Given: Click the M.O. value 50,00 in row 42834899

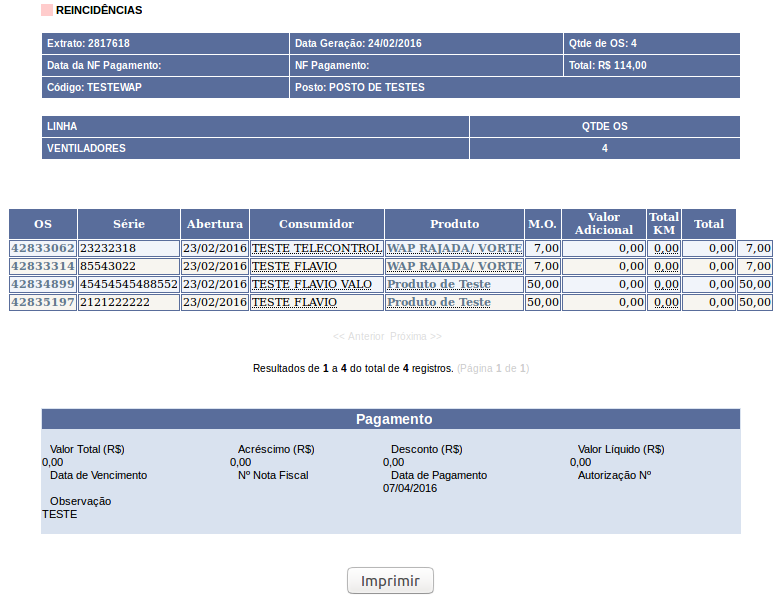Looking at the screenshot, I should pyautogui.click(x=543, y=284).
